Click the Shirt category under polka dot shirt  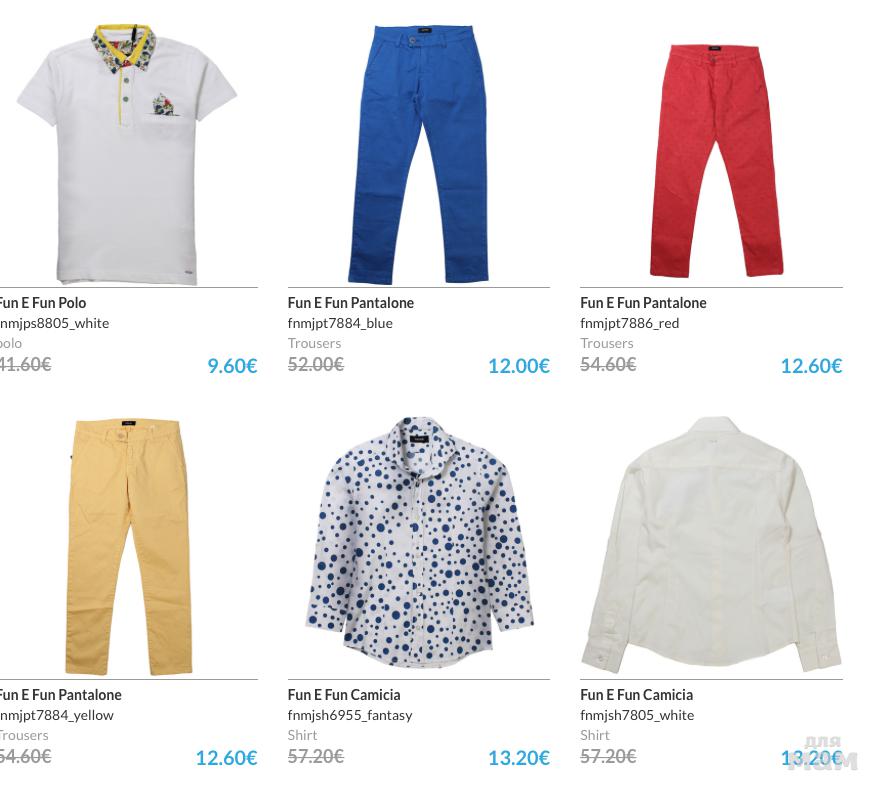point(302,735)
